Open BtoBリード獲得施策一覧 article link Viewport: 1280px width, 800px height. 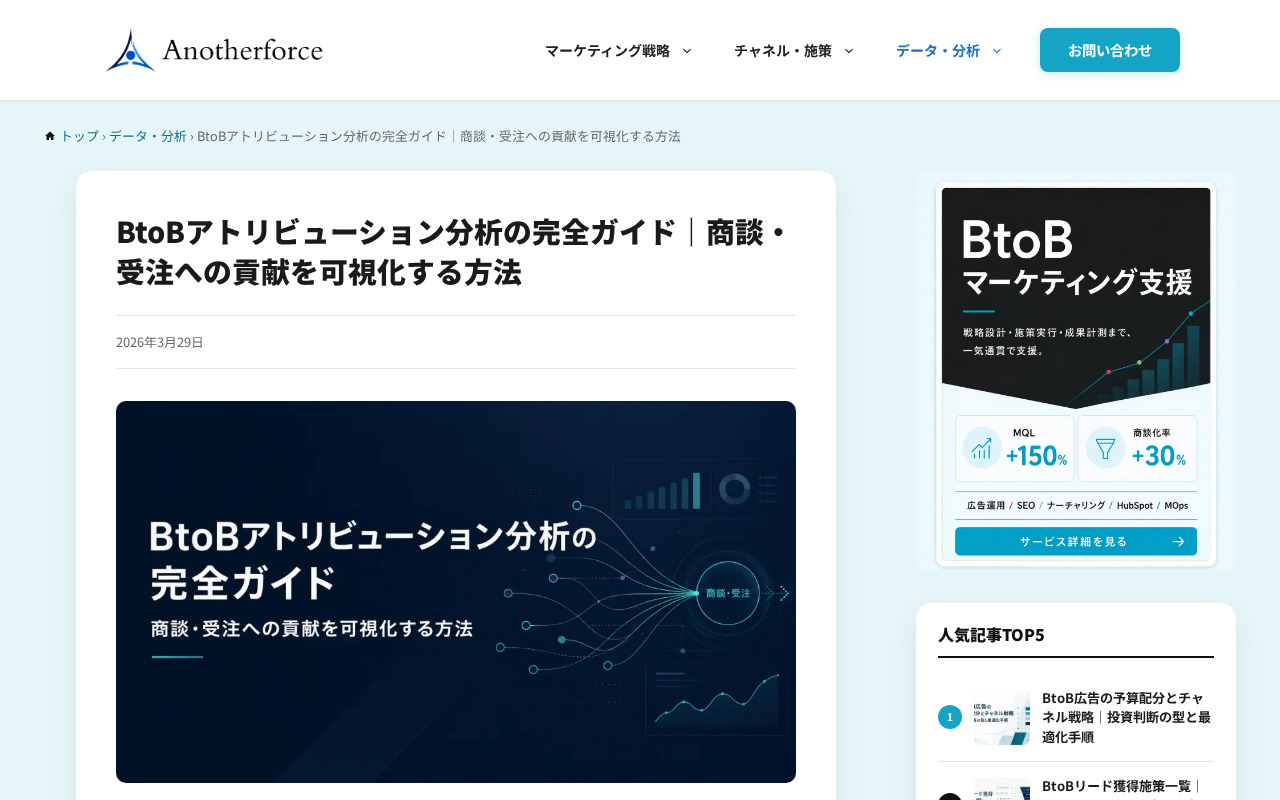(x=1121, y=786)
